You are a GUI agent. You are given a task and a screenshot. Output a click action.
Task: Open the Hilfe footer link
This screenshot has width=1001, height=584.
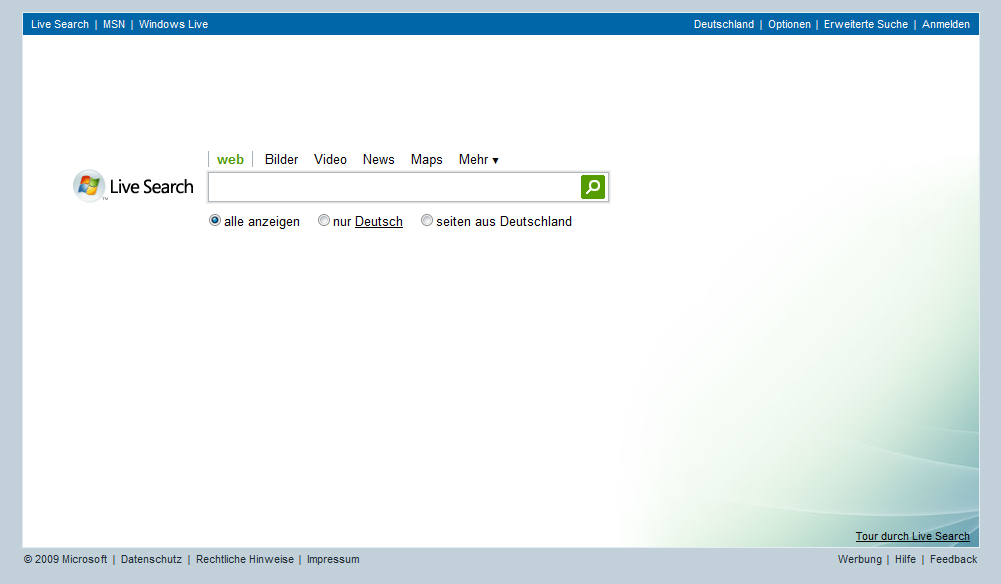905,559
